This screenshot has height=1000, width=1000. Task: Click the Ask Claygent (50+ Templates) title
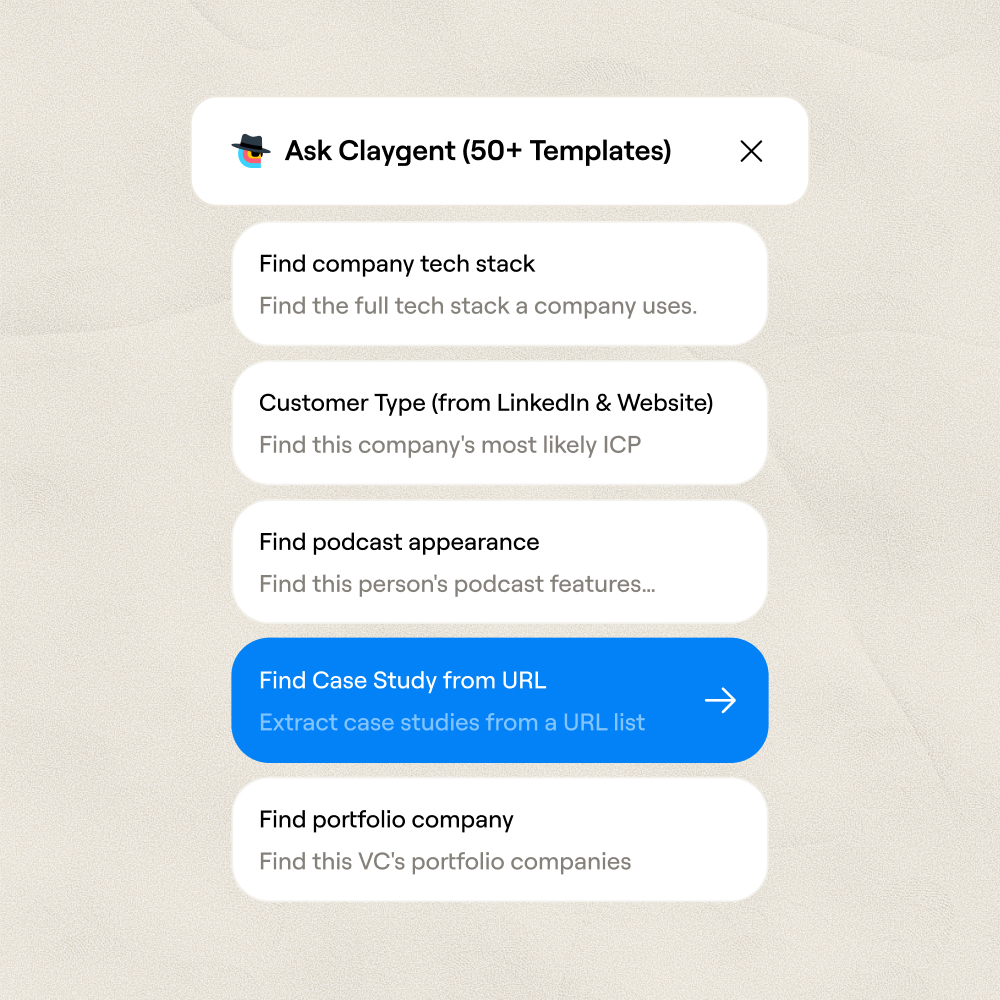[x=478, y=152]
